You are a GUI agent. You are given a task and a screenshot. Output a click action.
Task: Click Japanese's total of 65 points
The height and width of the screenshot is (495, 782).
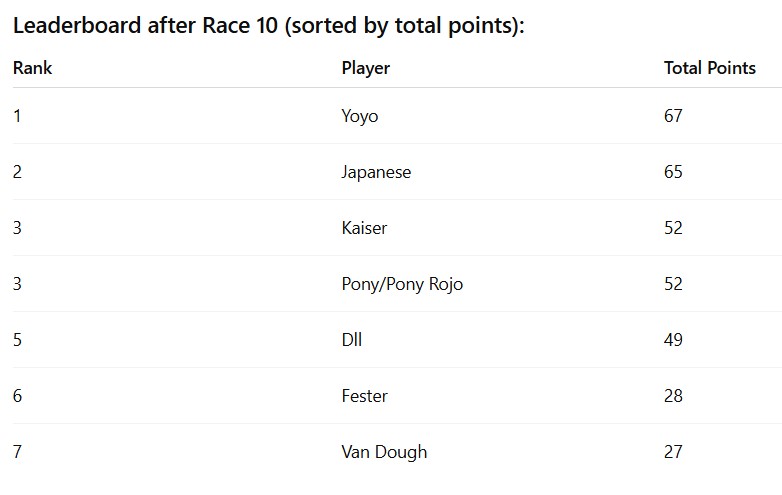673,172
